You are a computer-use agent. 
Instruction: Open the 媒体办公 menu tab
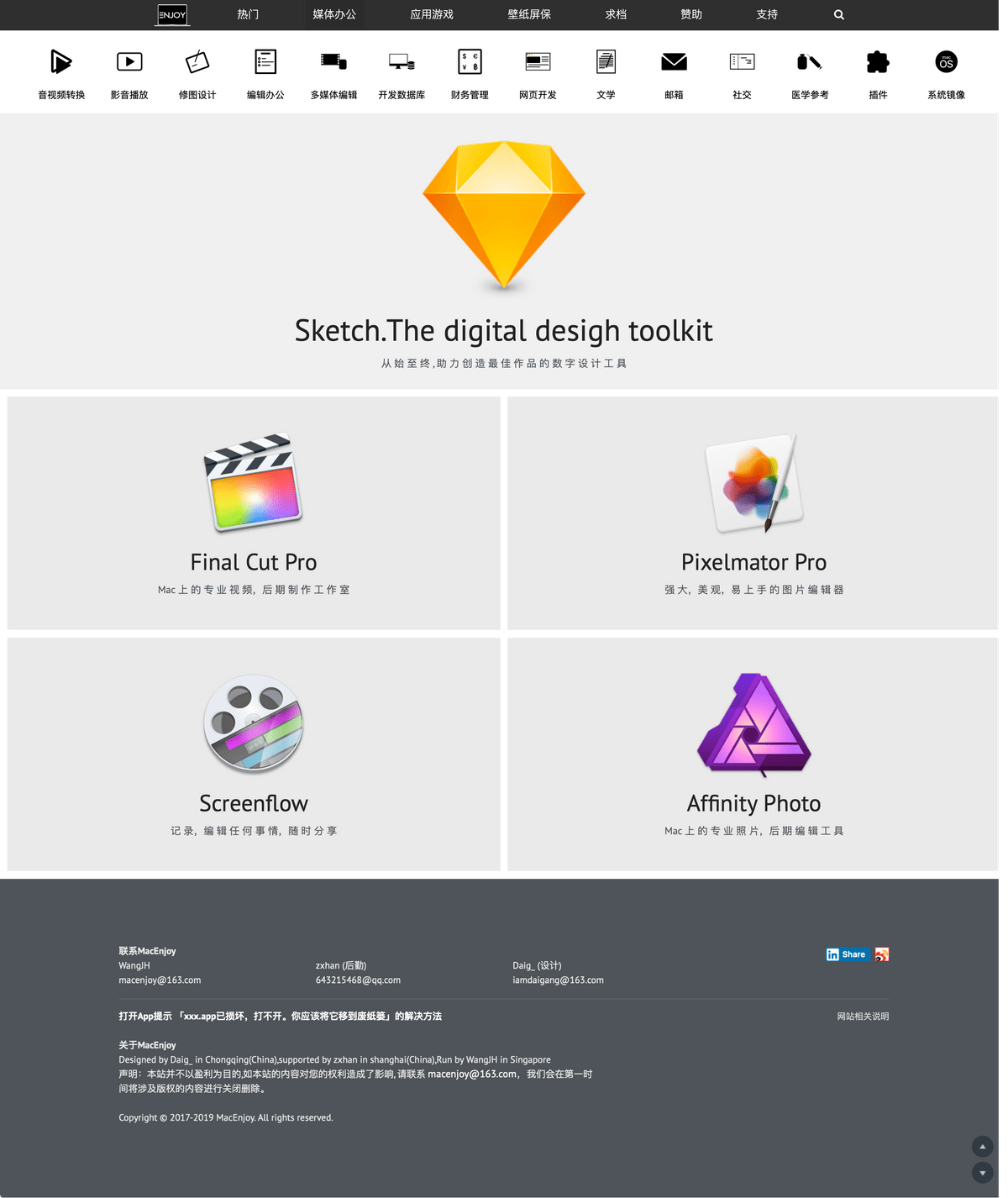(334, 14)
